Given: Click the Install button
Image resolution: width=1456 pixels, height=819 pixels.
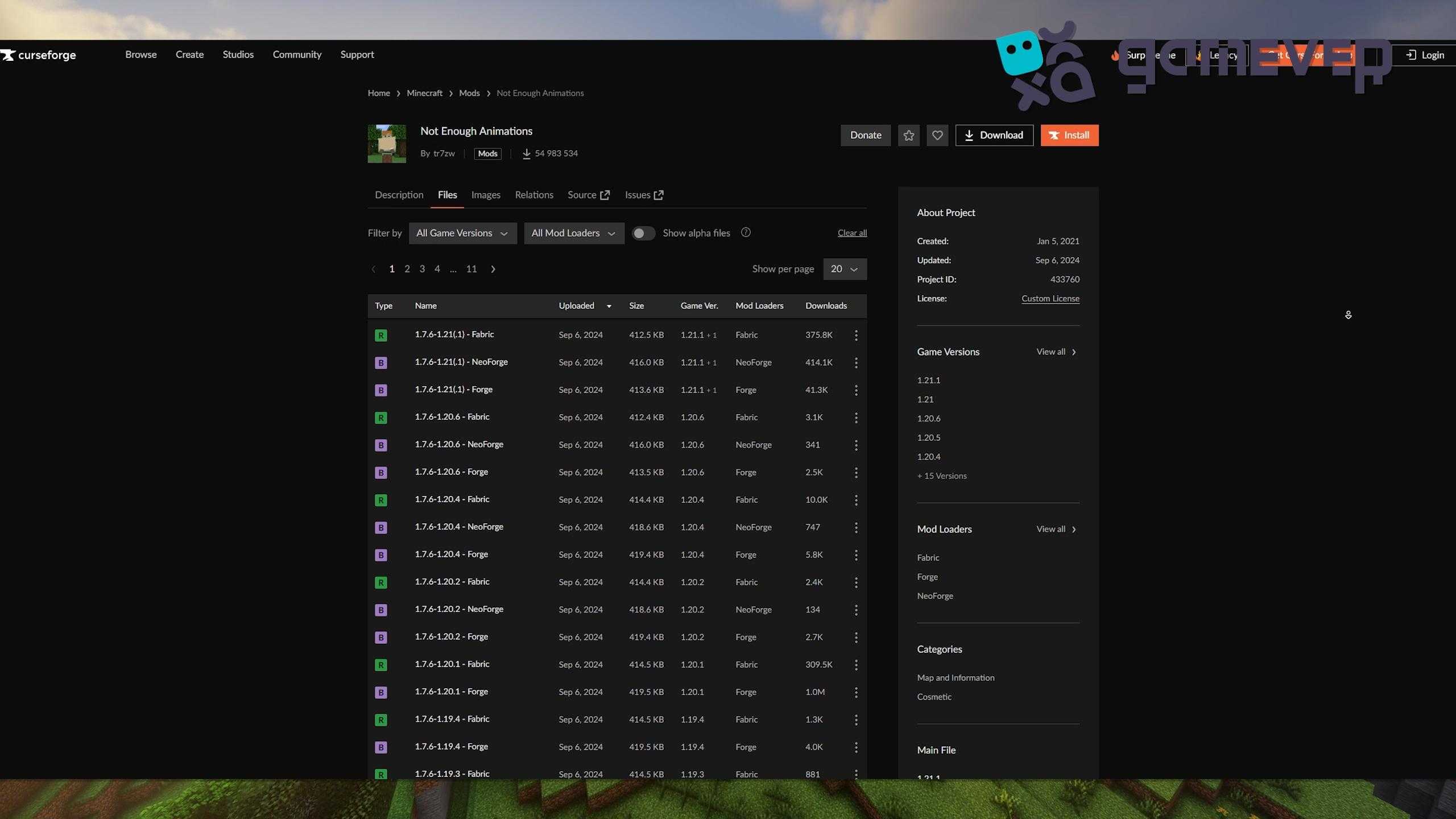Looking at the screenshot, I should tap(1069, 135).
